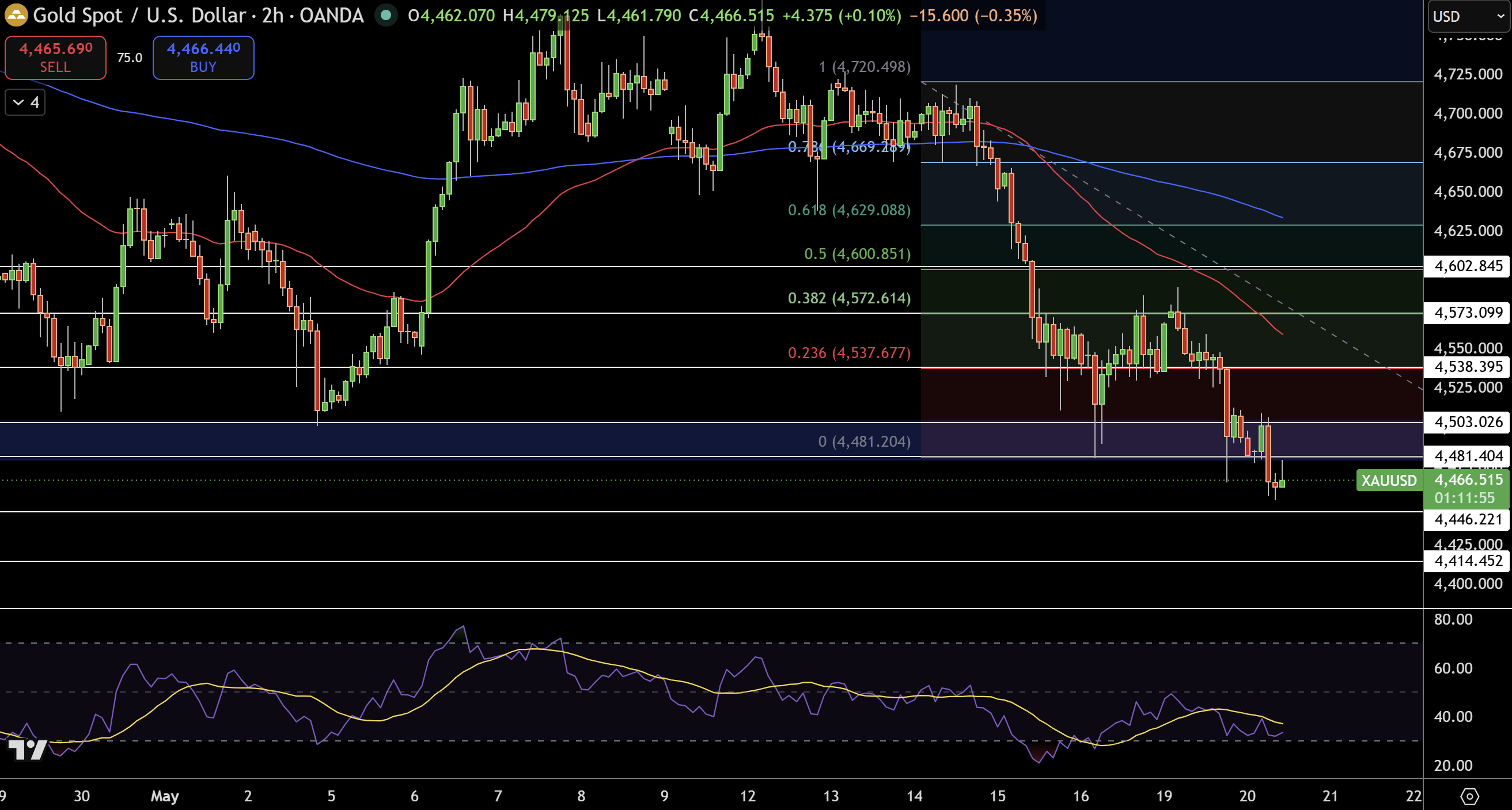Select the 4,538.395 price level label

[1468, 367]
